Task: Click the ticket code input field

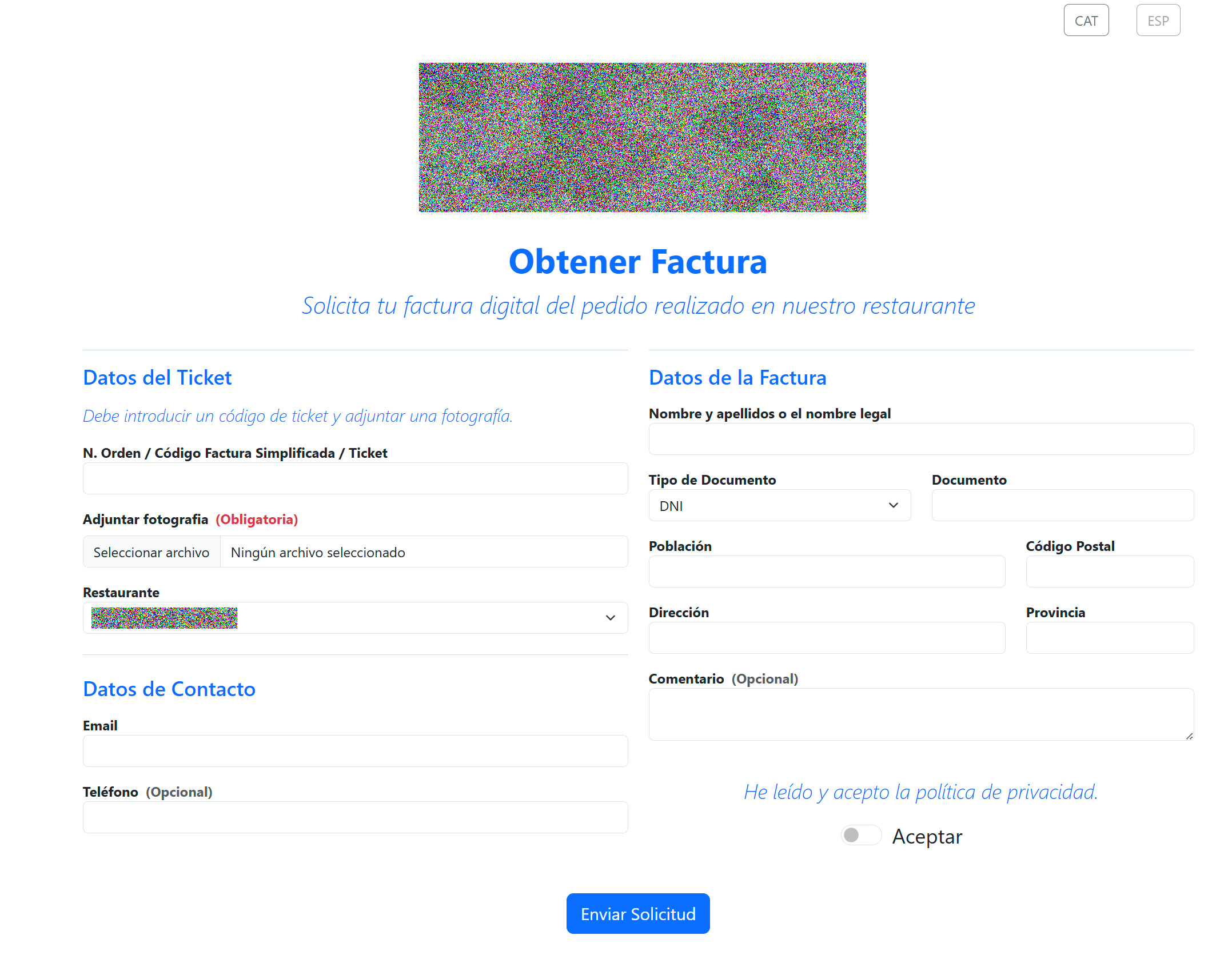Action: pyautogui.click(x=354, y=478)
